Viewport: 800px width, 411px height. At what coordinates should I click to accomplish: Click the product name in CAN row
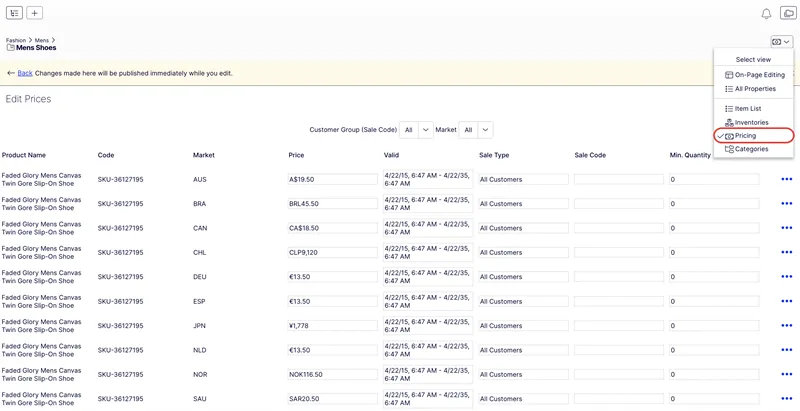(41, 228)
